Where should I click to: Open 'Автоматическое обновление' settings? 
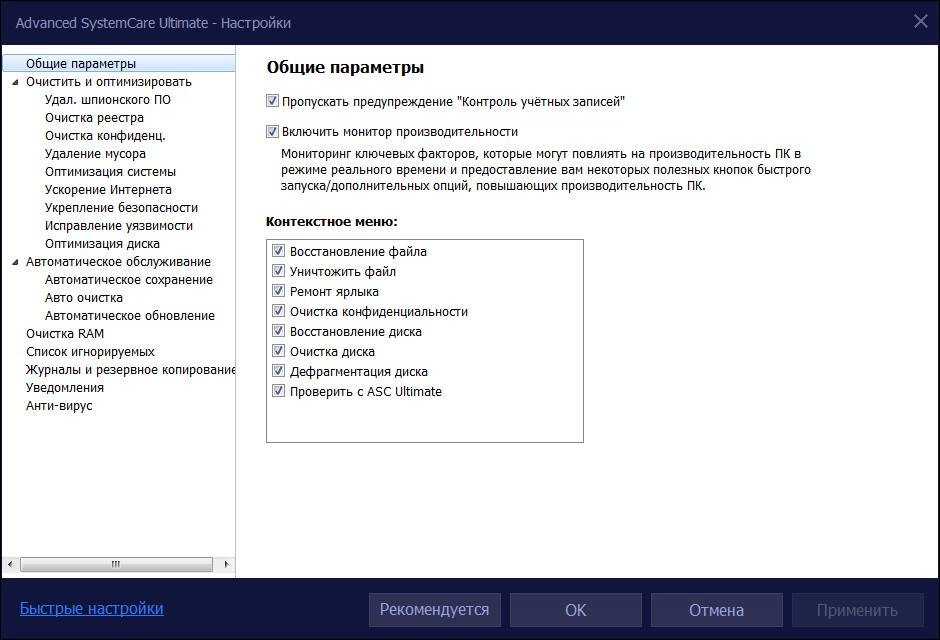click(x=129, y=315)
